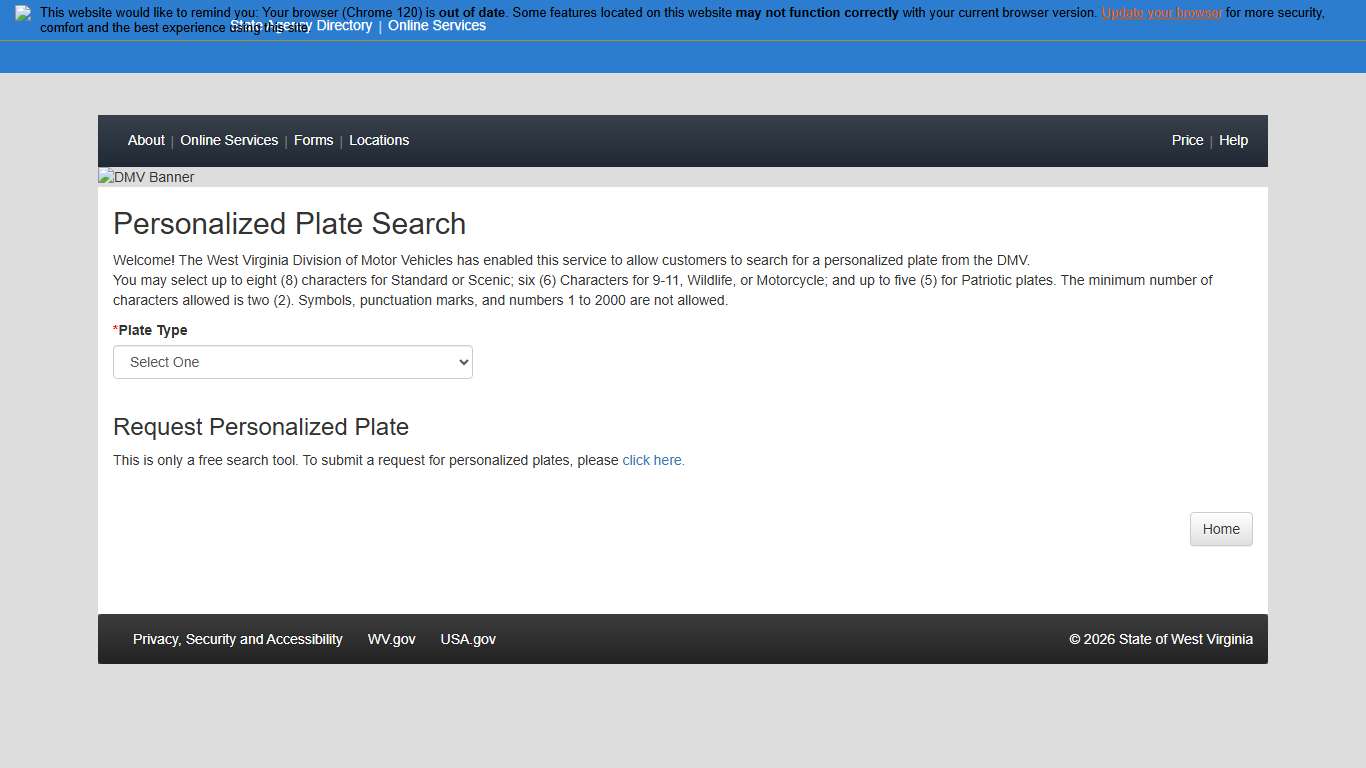Open Online Services in the blue header
Screen dimensions: 1366x768
[437, 26]
